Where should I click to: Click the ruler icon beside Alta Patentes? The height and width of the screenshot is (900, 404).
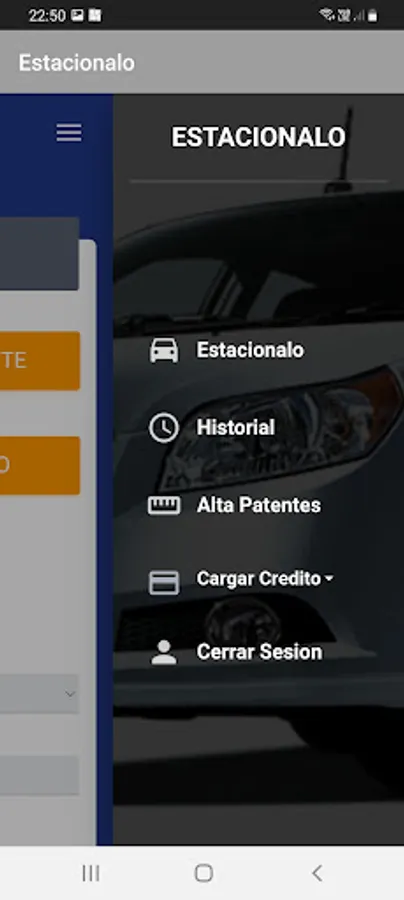164,505
